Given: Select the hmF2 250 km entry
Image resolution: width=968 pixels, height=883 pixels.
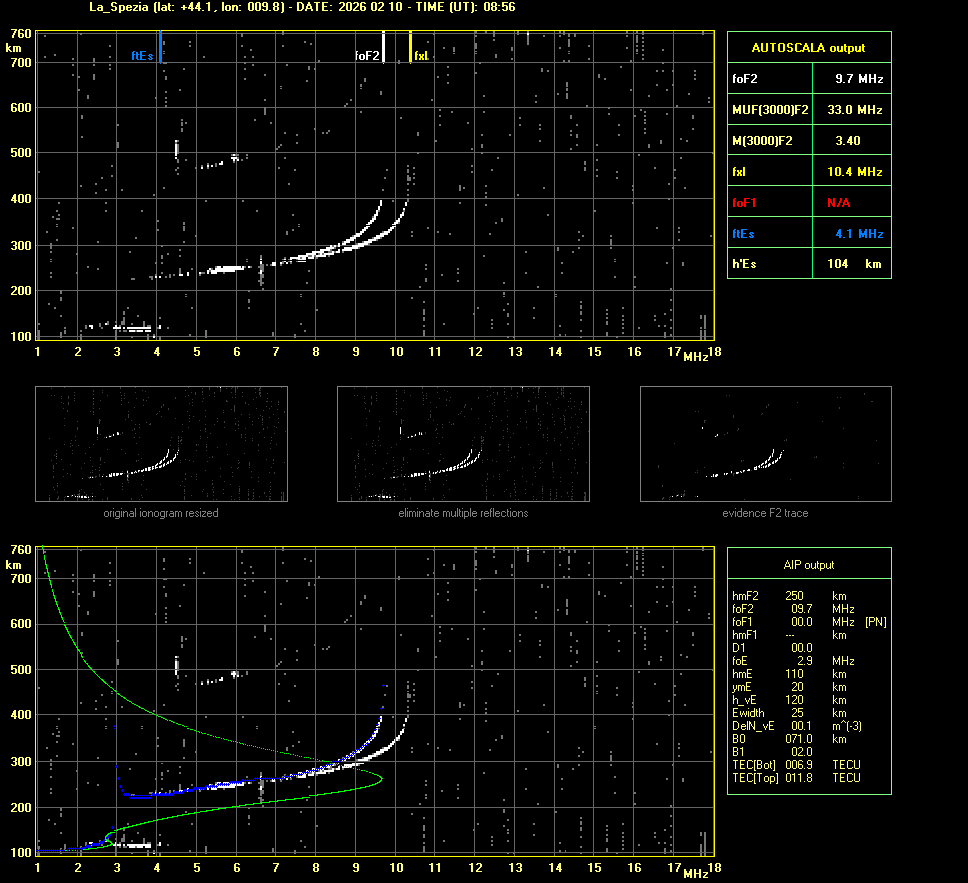Looking at the screenshot, I should point(790,596).
